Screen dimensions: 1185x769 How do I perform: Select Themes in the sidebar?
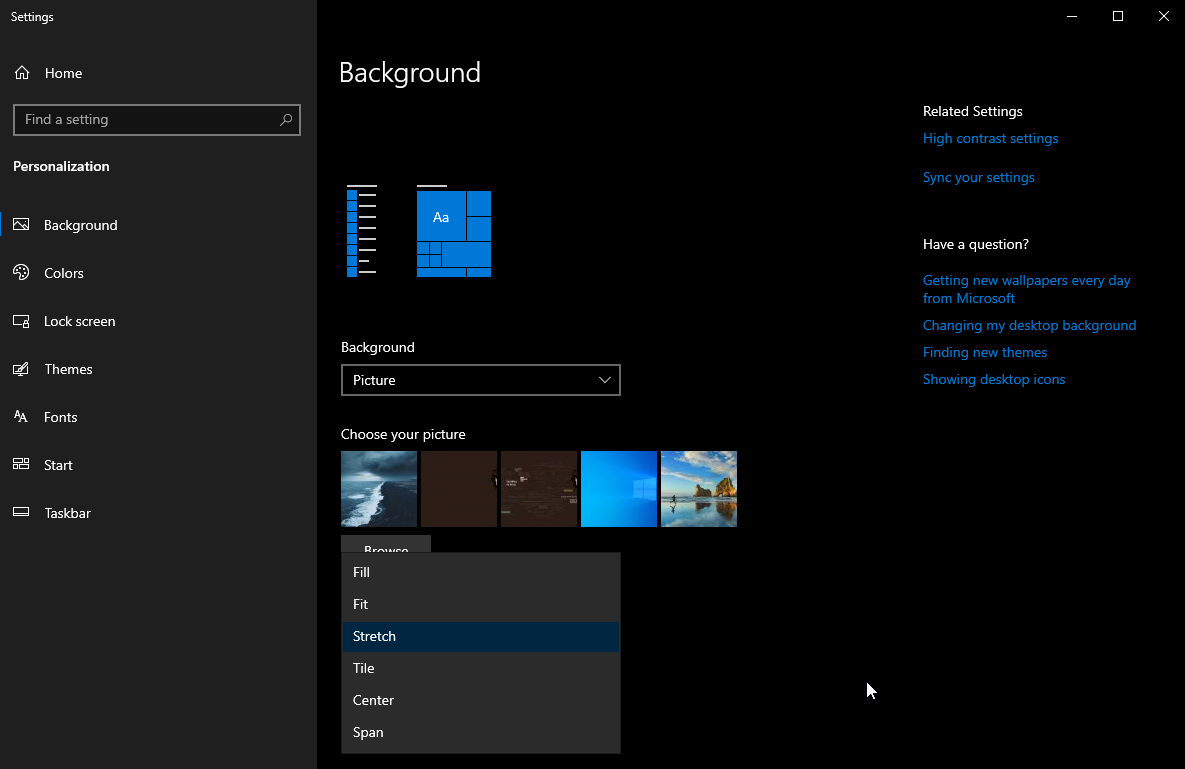click(67, 368)
